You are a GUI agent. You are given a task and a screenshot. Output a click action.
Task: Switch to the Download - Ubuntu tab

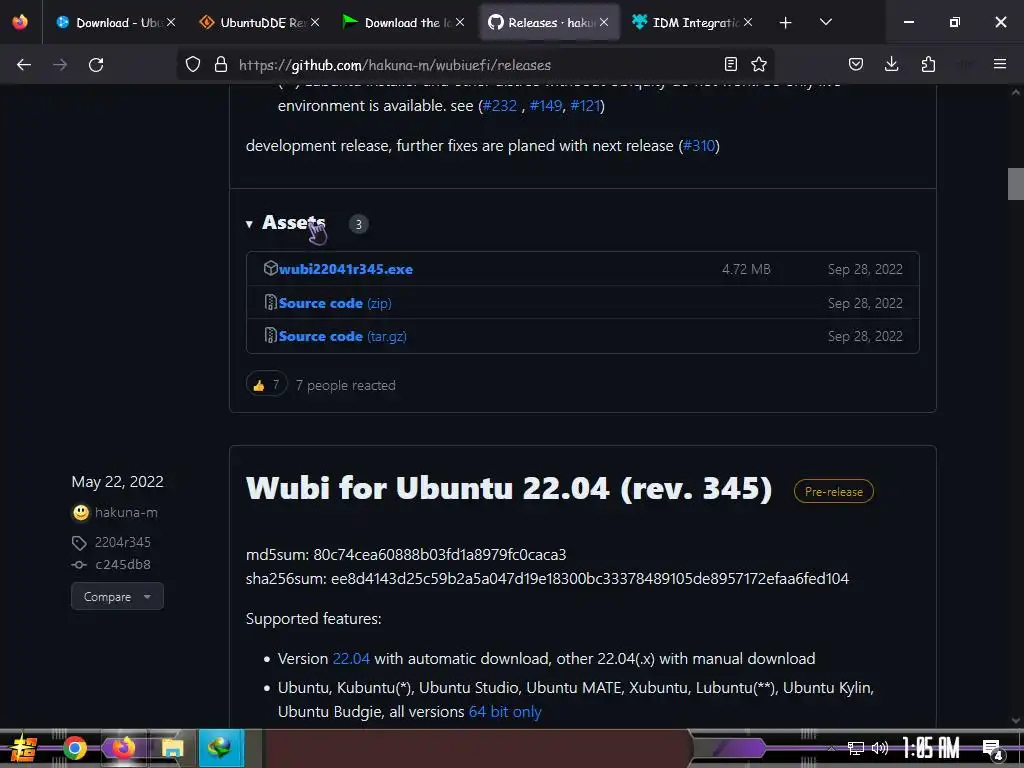(115, 22)
